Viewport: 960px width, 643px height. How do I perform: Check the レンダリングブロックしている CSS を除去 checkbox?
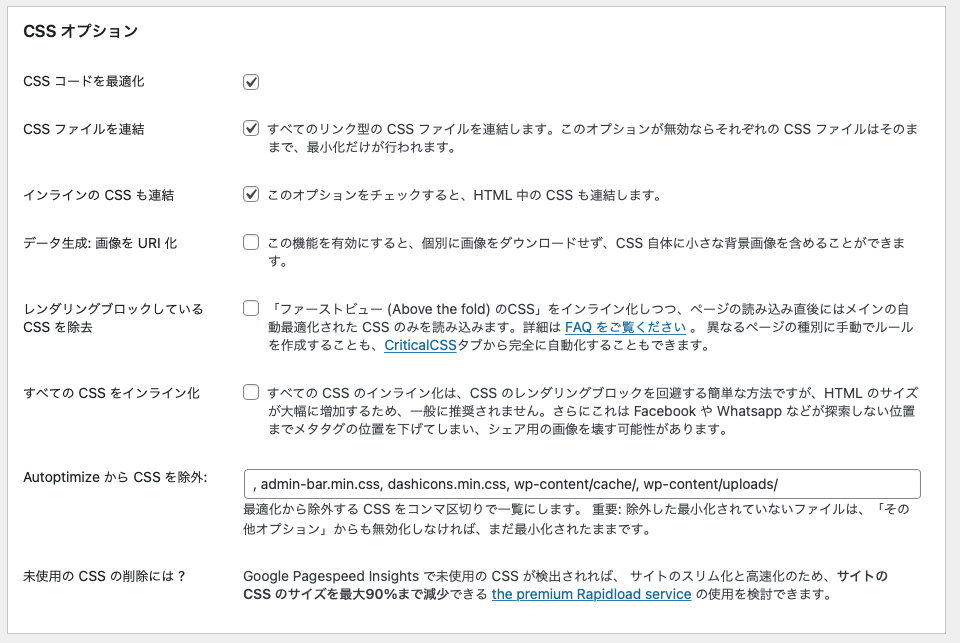click(251, 308)
